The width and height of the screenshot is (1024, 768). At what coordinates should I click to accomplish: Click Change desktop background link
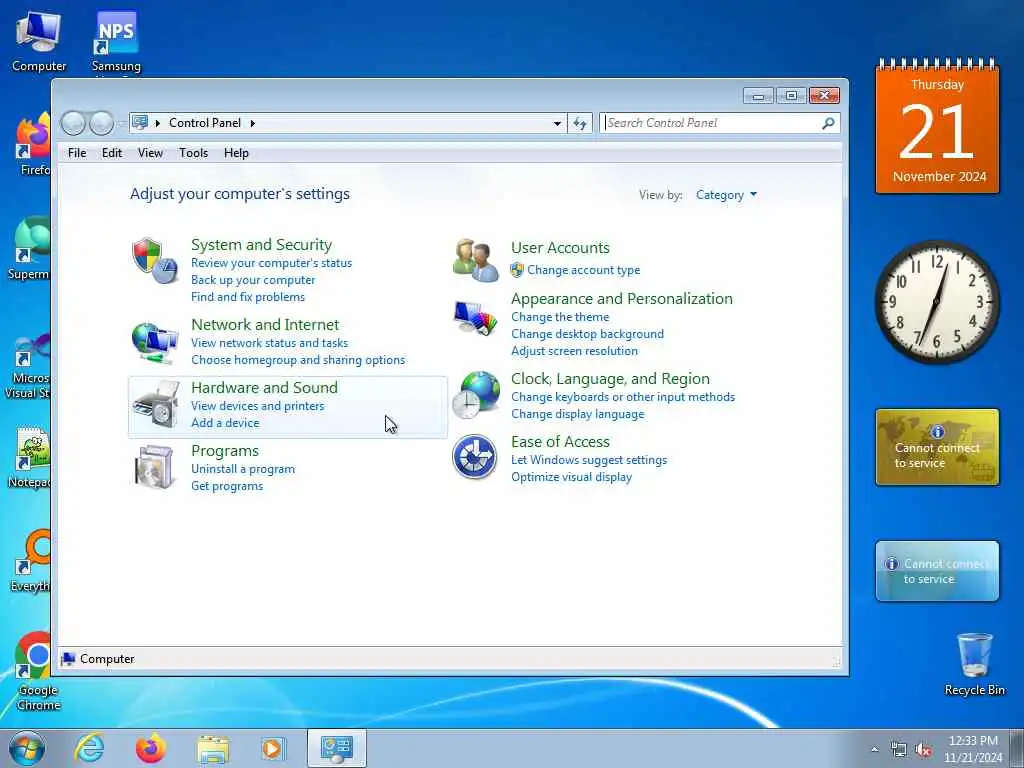(x=587, y=334)
